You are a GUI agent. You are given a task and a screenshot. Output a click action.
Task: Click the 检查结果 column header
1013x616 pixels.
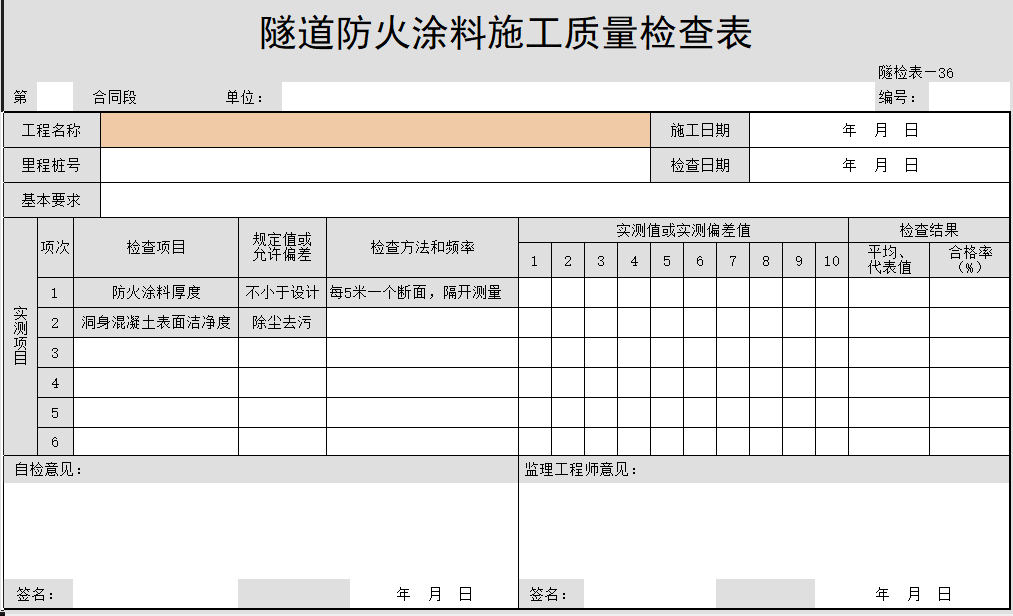pos(929,230)
